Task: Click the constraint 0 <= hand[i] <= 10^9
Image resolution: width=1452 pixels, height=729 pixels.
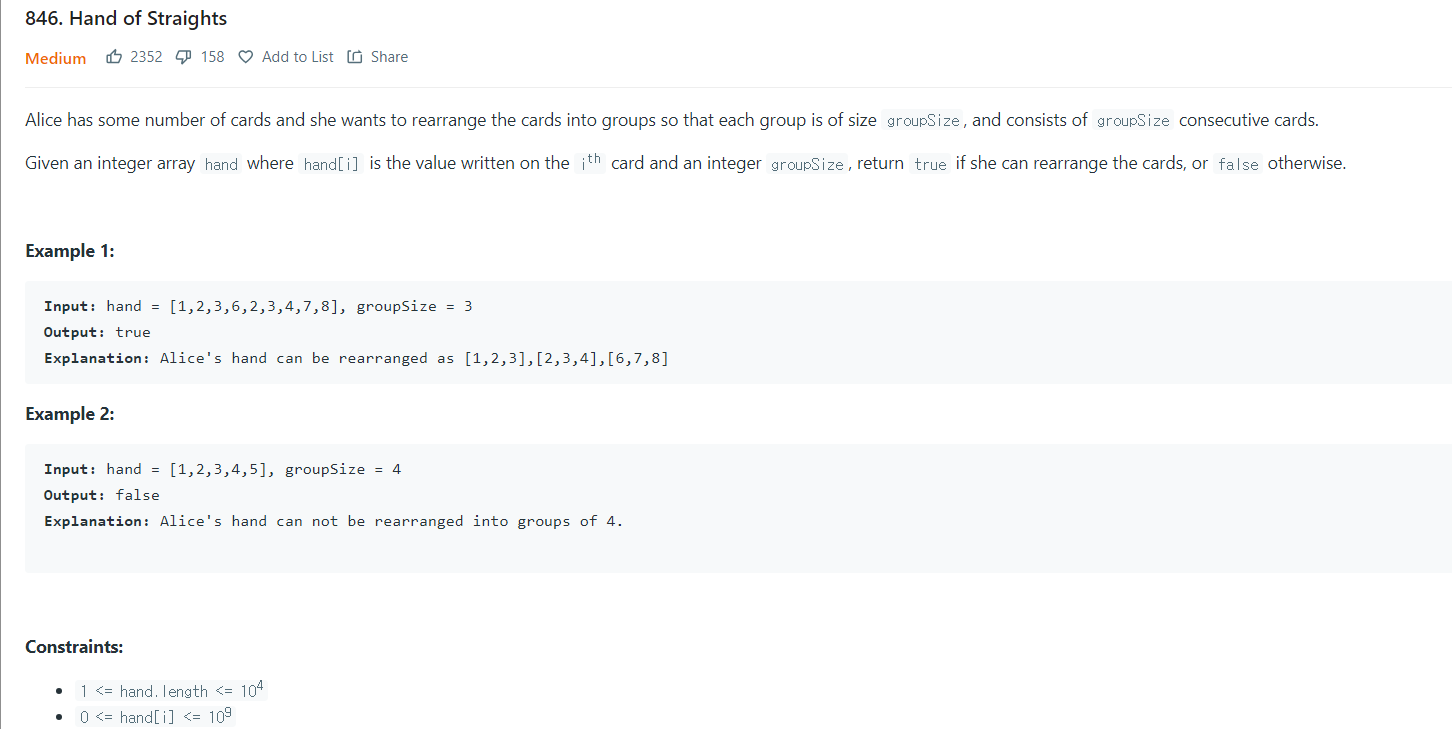Action: (x=155, y=717)
